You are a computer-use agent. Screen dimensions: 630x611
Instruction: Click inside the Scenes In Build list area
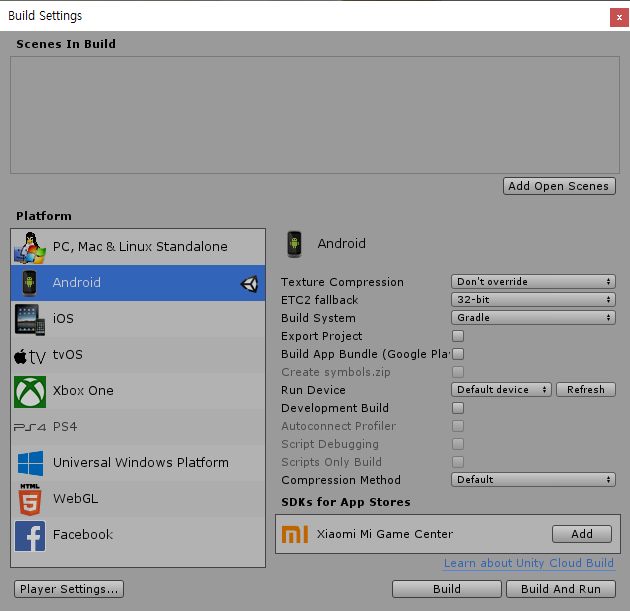point(315,115)
